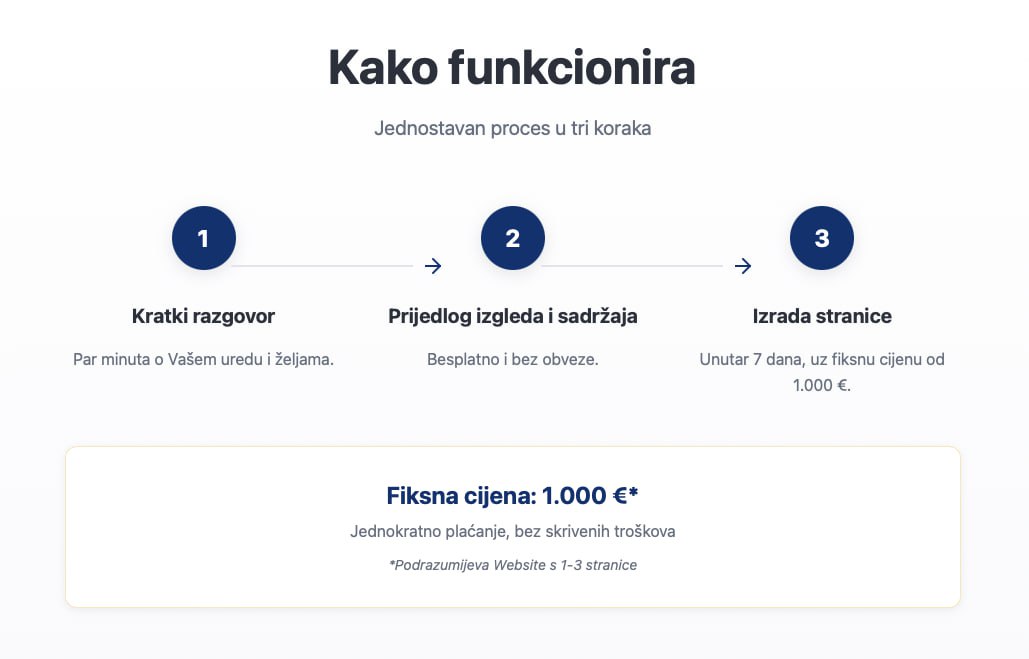Click the step 1 number circle
1029x659 pixels.
pos(204,238)
